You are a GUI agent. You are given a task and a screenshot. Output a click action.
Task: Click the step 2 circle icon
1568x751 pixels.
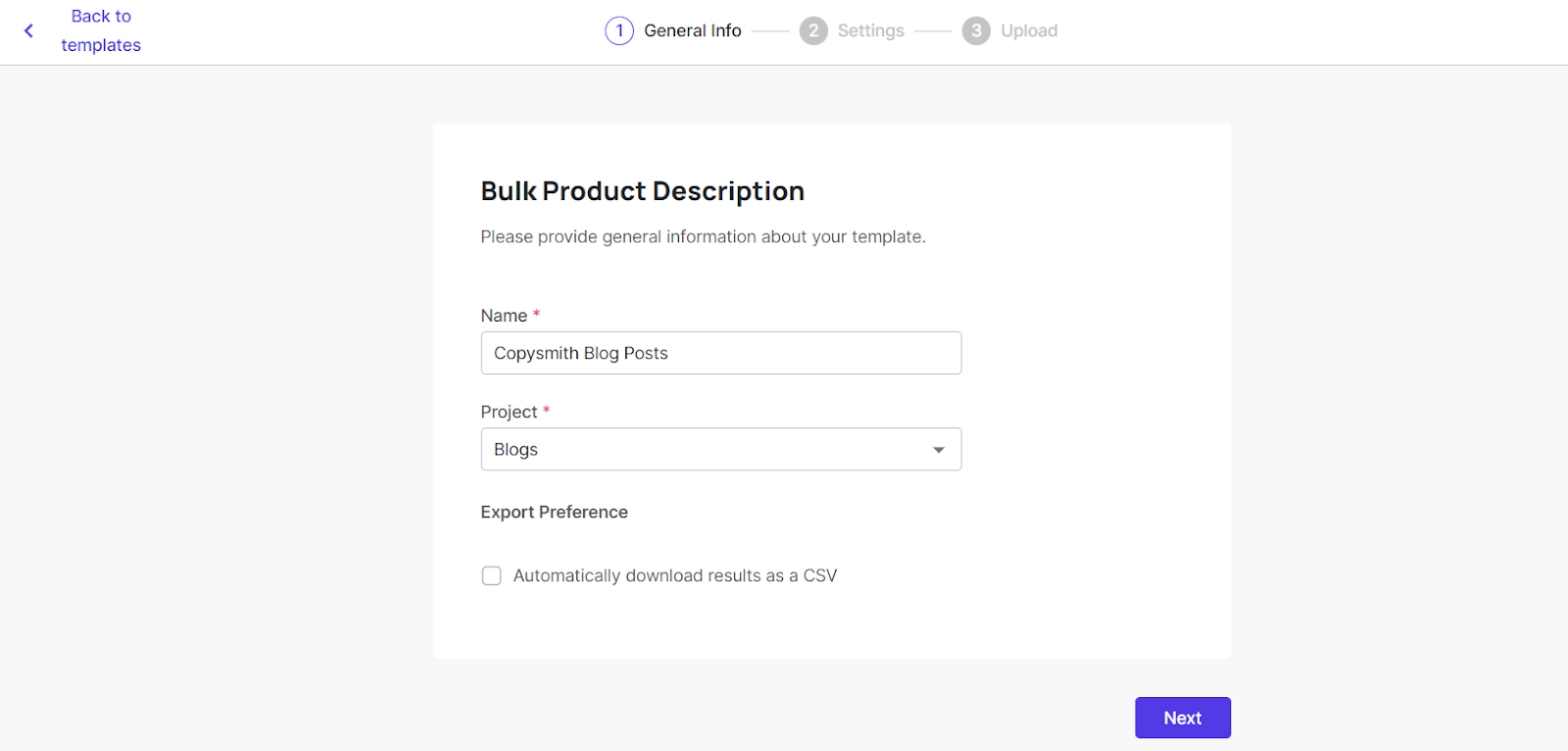[813, 31]
